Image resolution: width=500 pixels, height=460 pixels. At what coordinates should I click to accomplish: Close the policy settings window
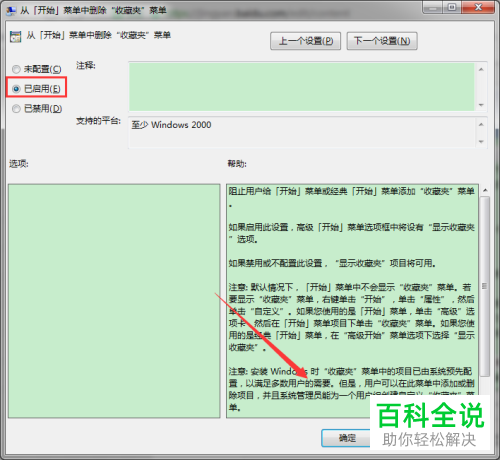pos(478,7)
